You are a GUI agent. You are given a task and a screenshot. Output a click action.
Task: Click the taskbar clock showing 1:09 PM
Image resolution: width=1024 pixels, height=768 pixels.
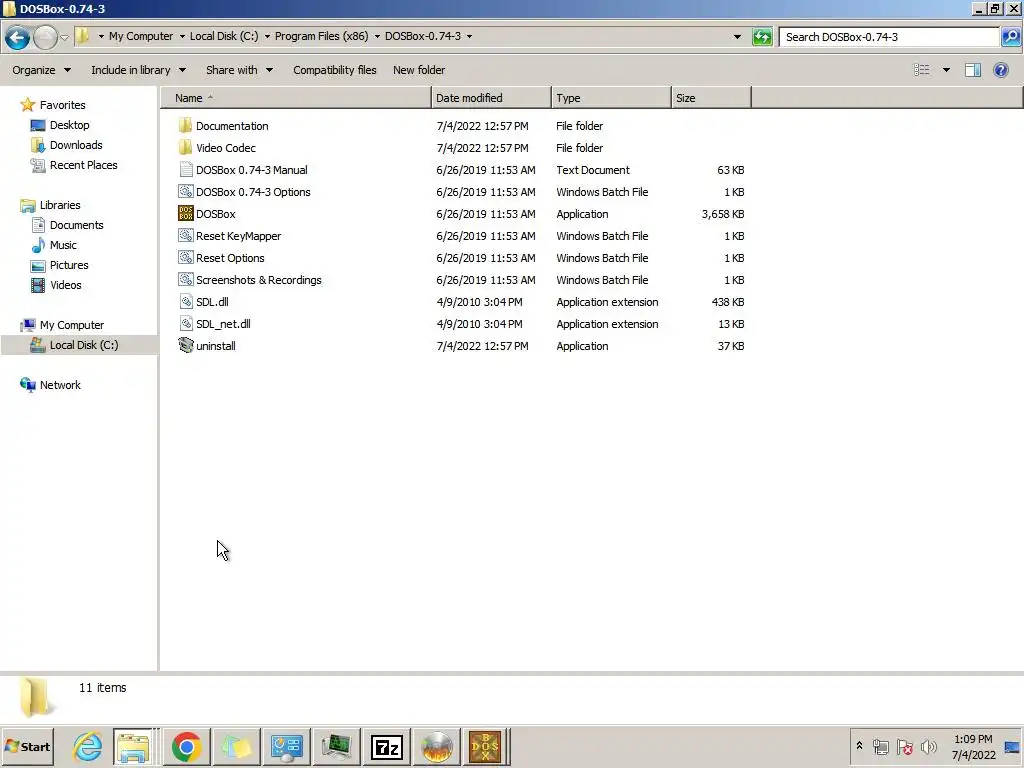click(973, 746)
